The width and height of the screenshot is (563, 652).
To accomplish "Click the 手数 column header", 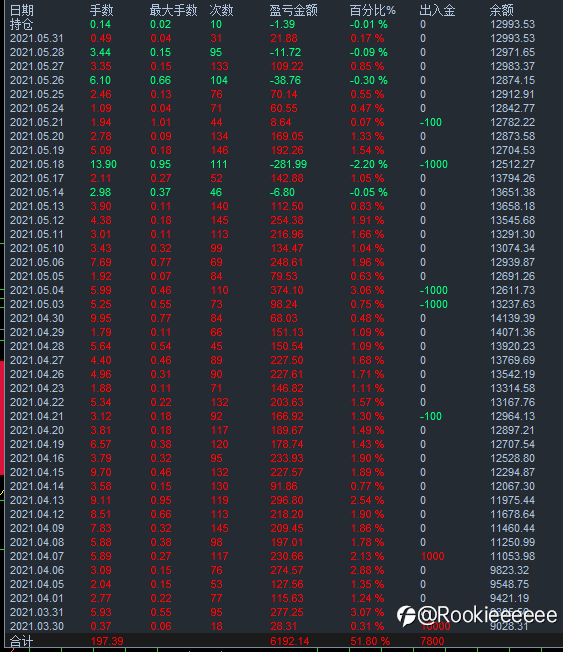I will pyautogui.click(x=101, y=10).
